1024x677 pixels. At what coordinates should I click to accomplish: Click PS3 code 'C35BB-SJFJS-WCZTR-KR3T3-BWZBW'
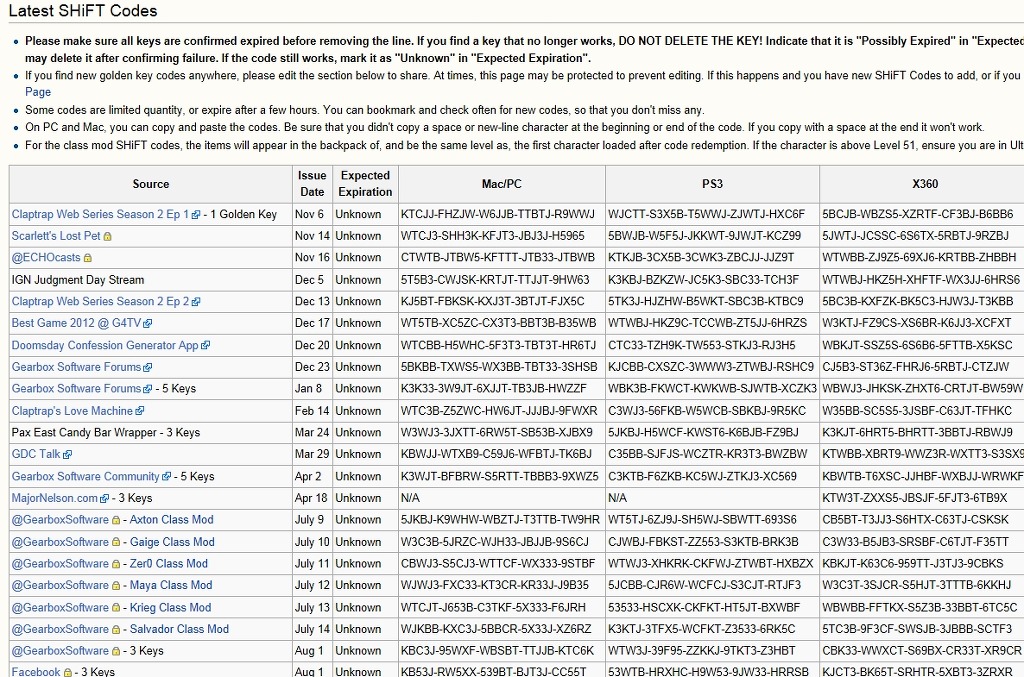tap(707, 454)
